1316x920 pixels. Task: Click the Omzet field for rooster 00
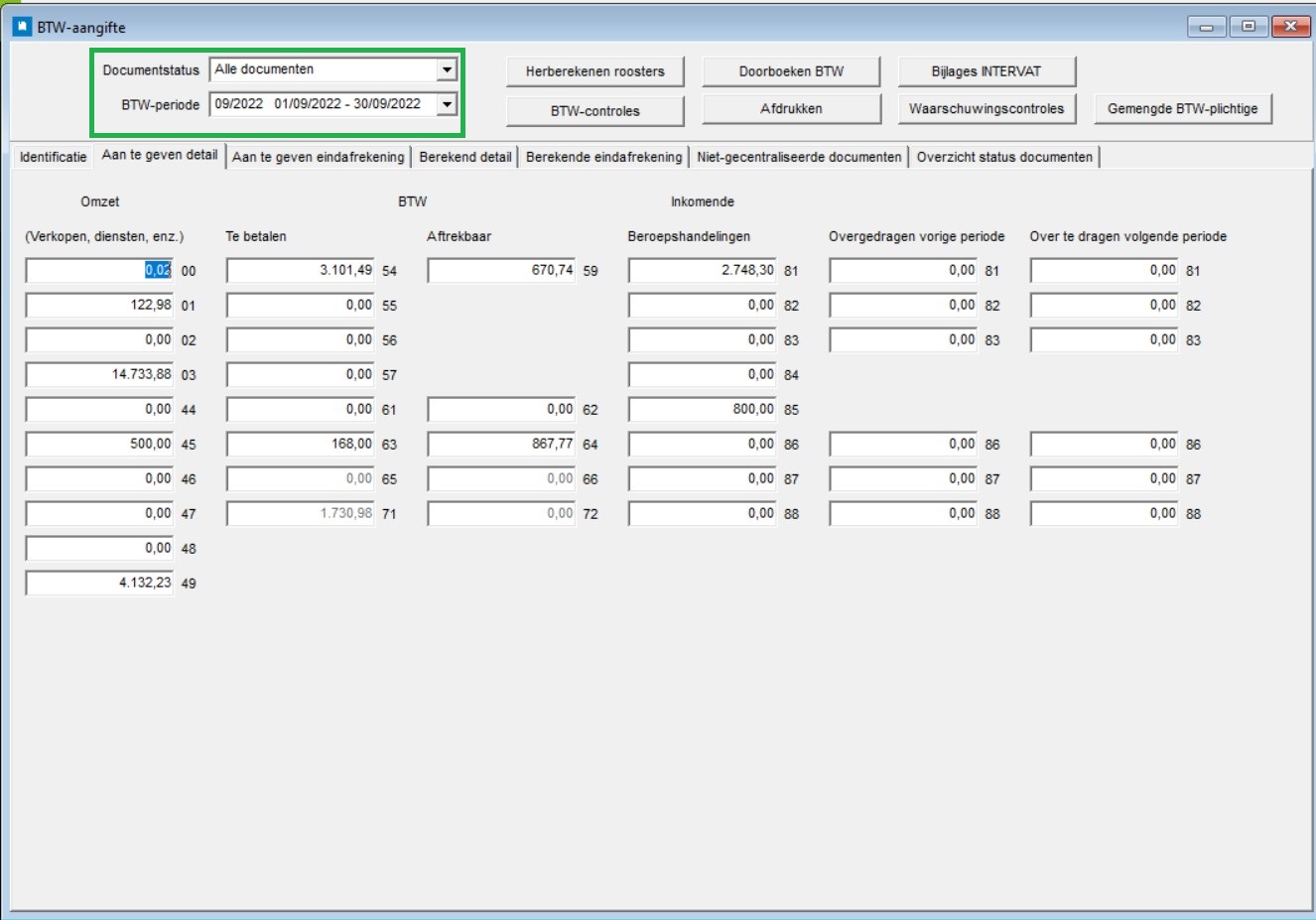pyautogui.click(x=99, y=270)
